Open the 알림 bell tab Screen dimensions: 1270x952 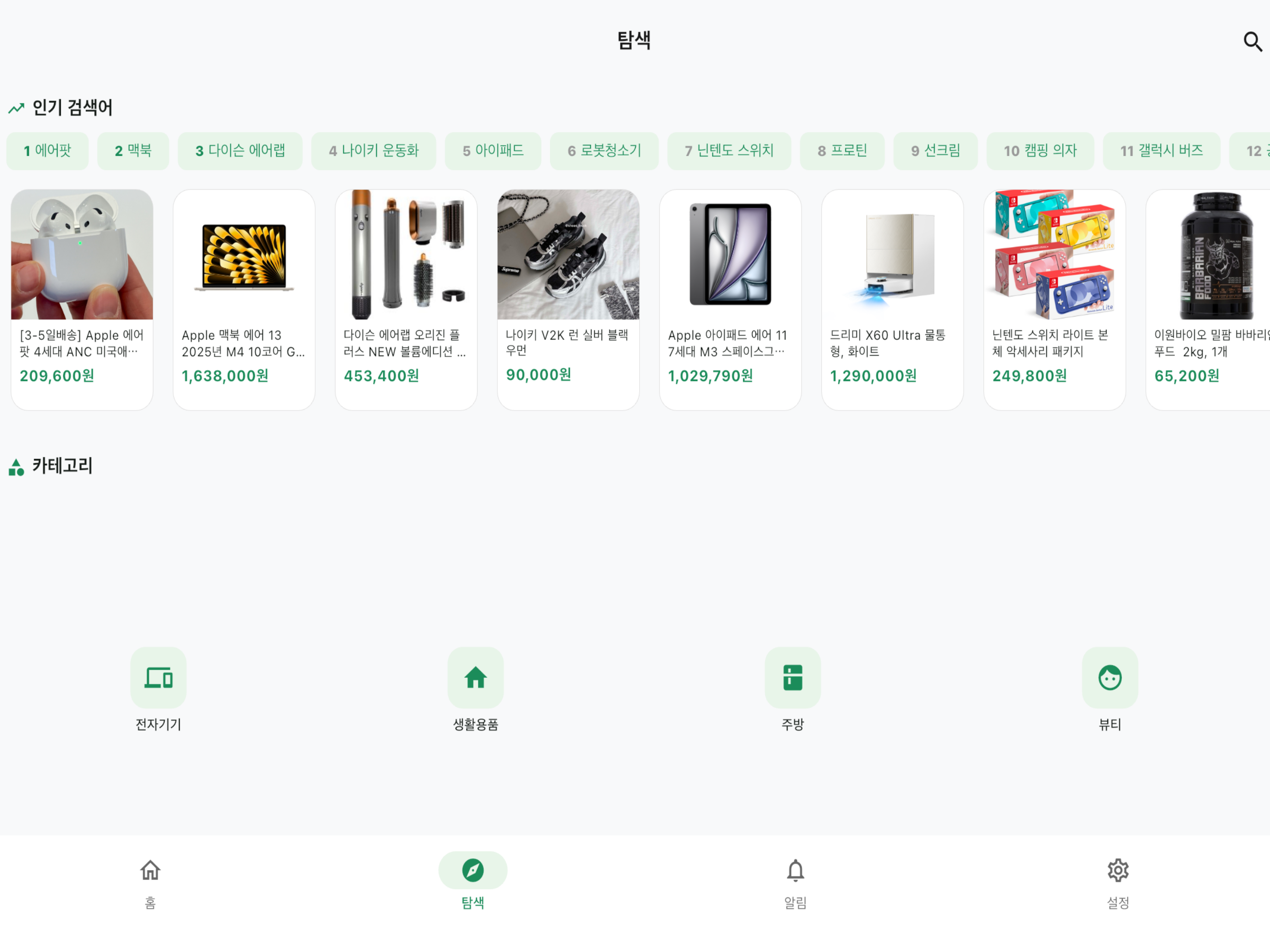[795, 884]
